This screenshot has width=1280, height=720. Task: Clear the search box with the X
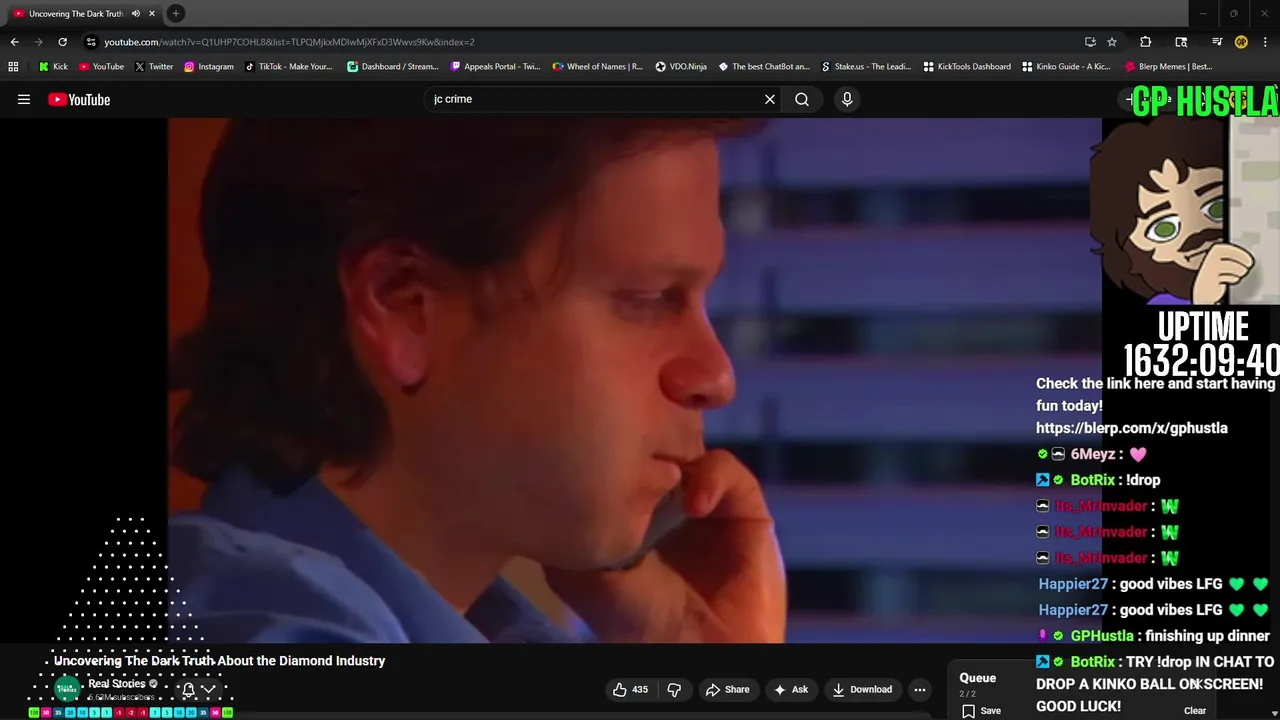point(770,99)
